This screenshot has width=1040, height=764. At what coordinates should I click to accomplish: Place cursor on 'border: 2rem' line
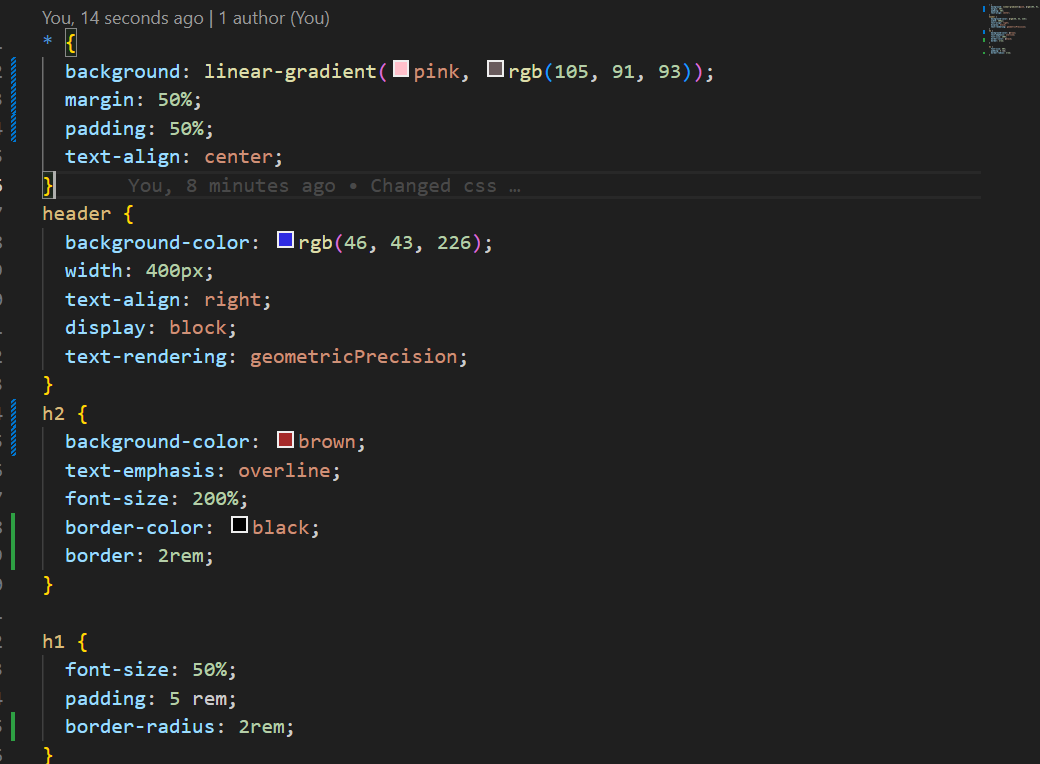(139, 556)
